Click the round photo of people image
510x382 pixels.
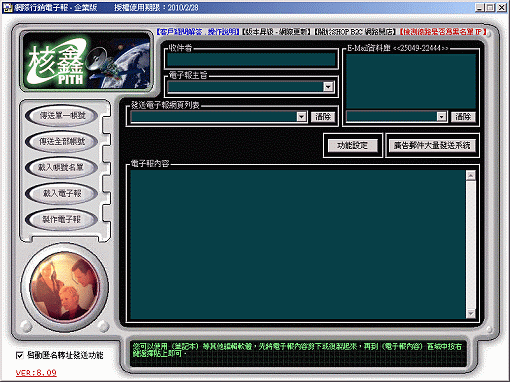65,287
